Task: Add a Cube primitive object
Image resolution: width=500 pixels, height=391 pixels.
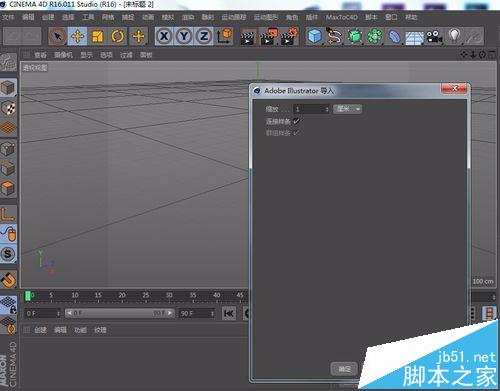Action: [x=314, y=36]
